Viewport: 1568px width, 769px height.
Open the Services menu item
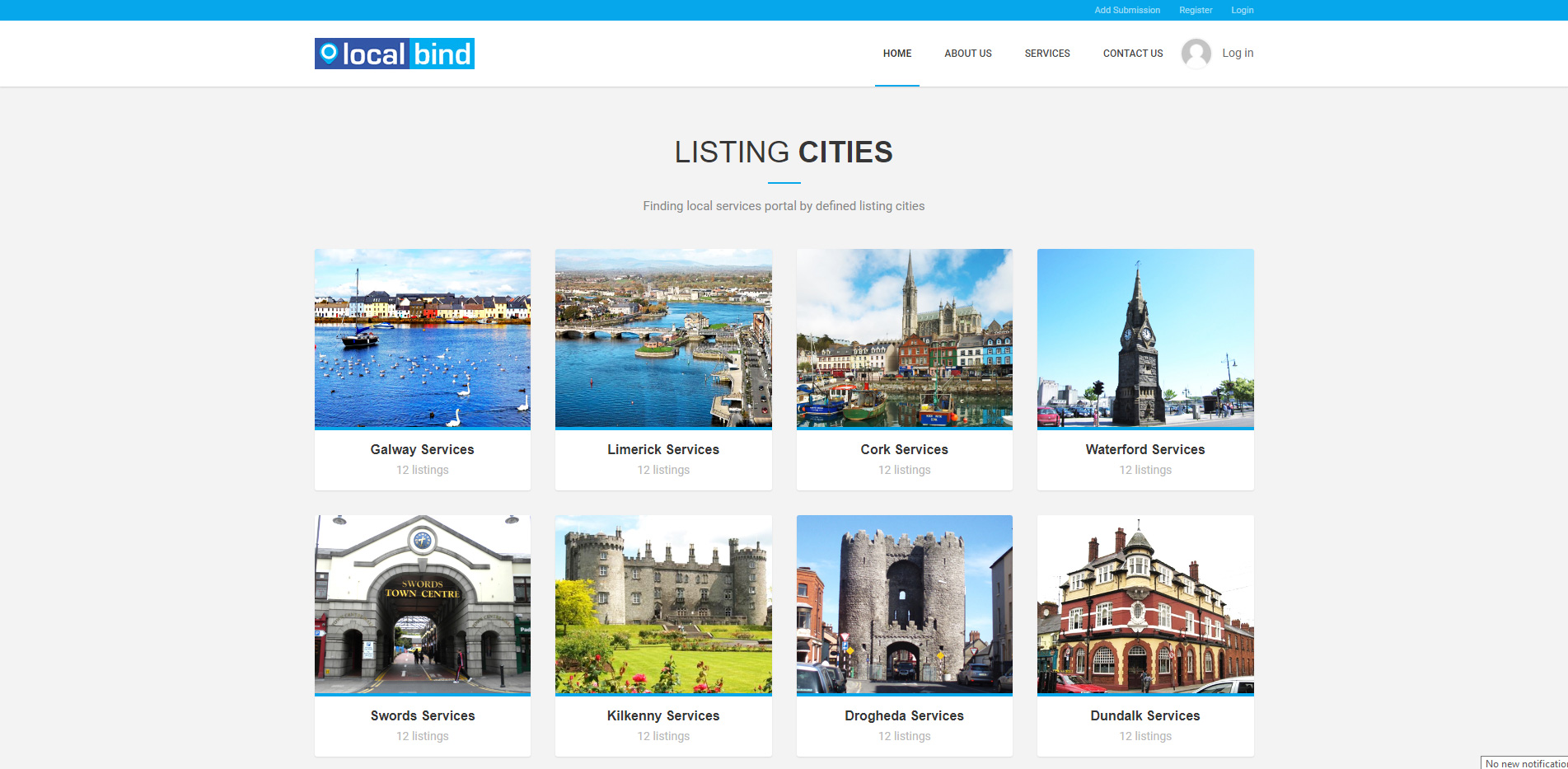point(1046,54)
